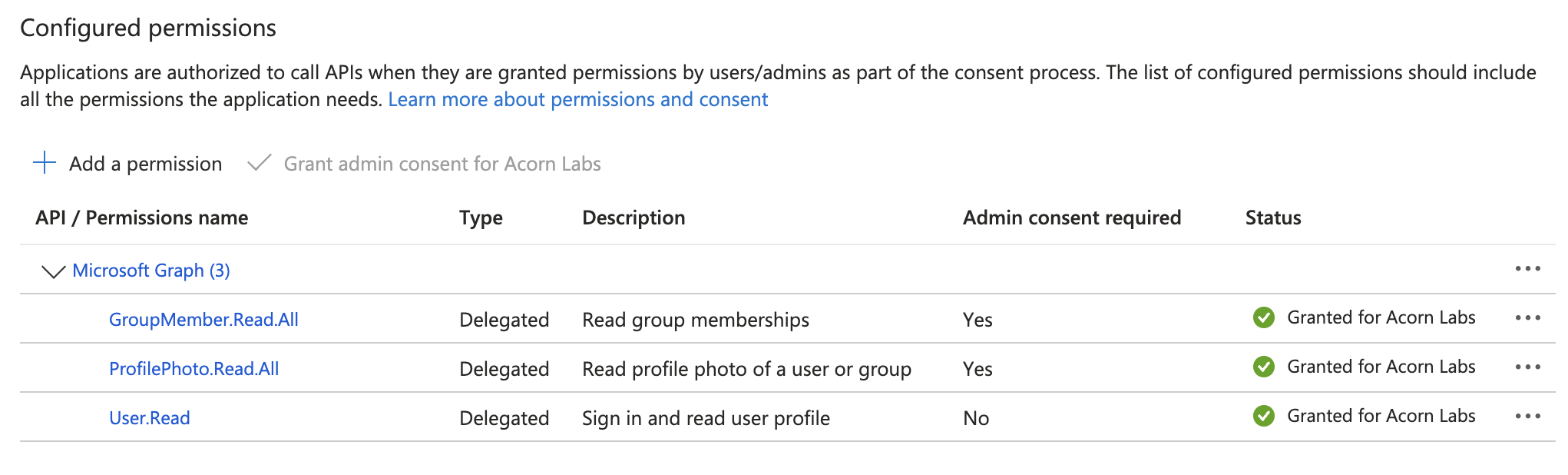The height and width of the screenshot is (475, 1568).
Task: Select the Admin consent required column header
Action: tap(1072, 218)
